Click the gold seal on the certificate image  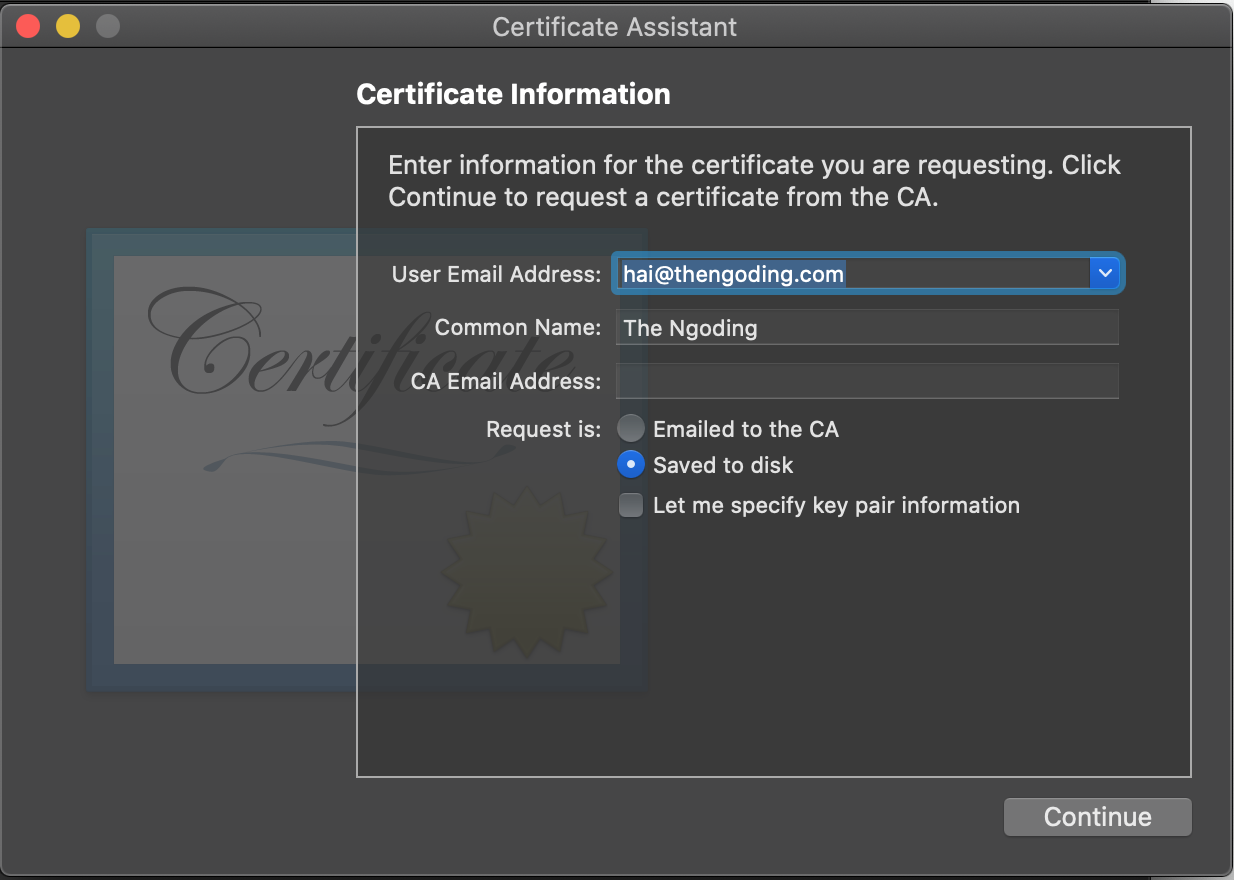click(x=525, y=570)
